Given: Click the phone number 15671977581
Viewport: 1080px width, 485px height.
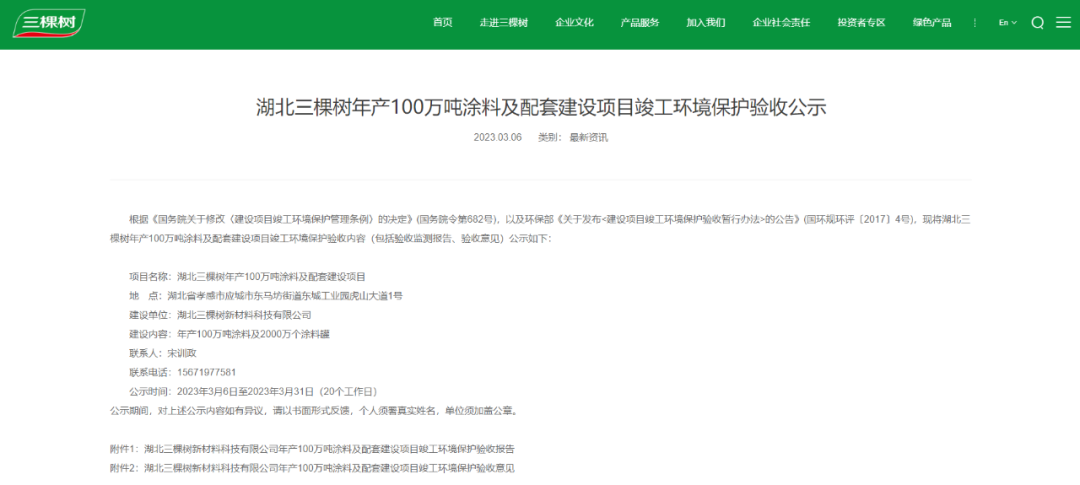Looking at the screenshot, I should [207, 373].
